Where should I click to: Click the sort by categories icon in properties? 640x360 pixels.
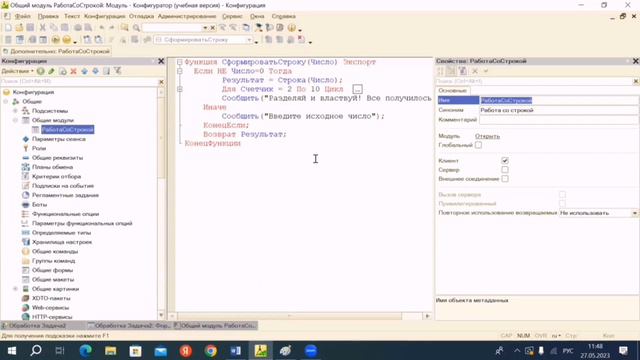click(x=451, y=71)
